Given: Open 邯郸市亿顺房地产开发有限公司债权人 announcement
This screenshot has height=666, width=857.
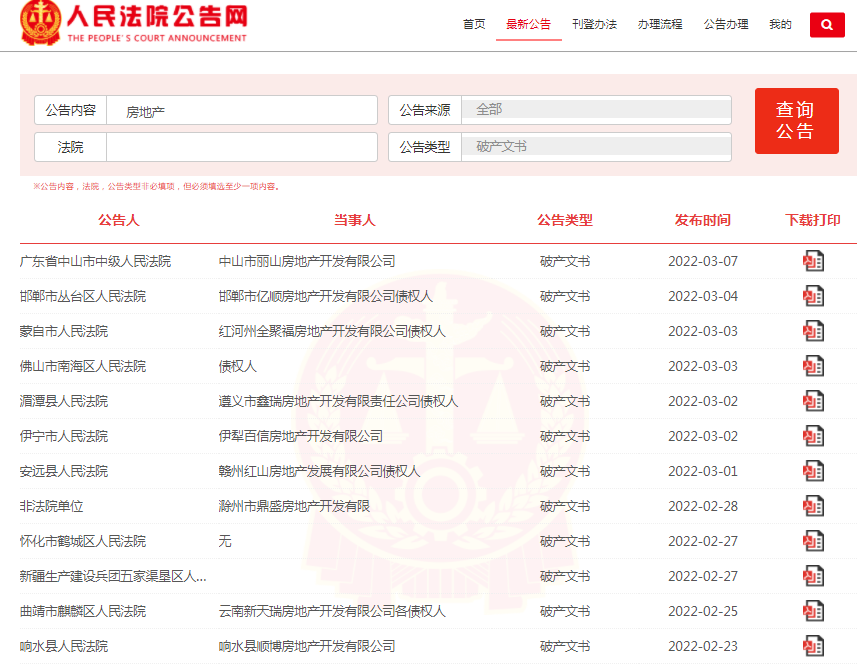Looking at the screenshot, I should point(326,296).
